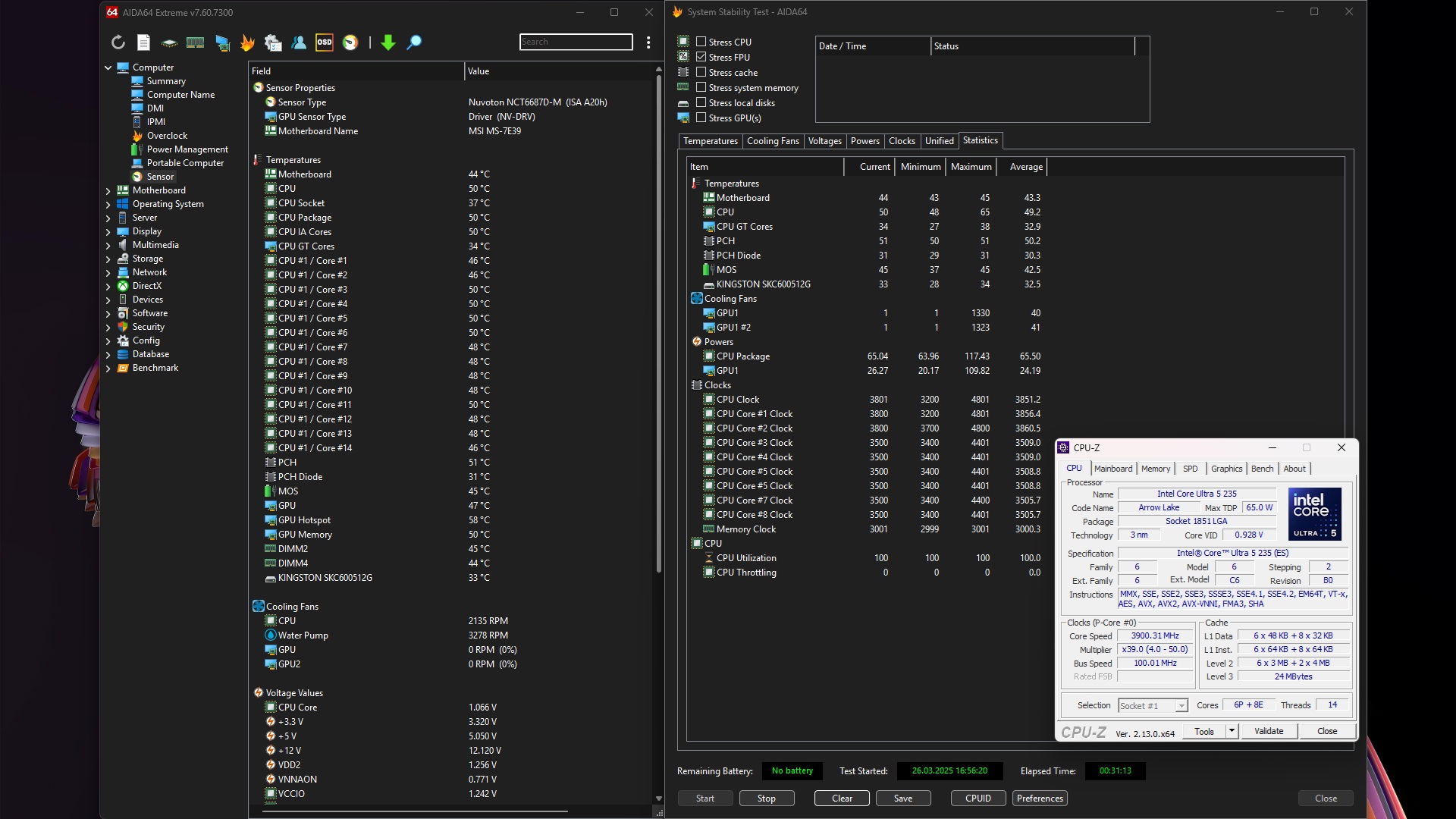Expand the Benchmark tree node

(108, 368)
